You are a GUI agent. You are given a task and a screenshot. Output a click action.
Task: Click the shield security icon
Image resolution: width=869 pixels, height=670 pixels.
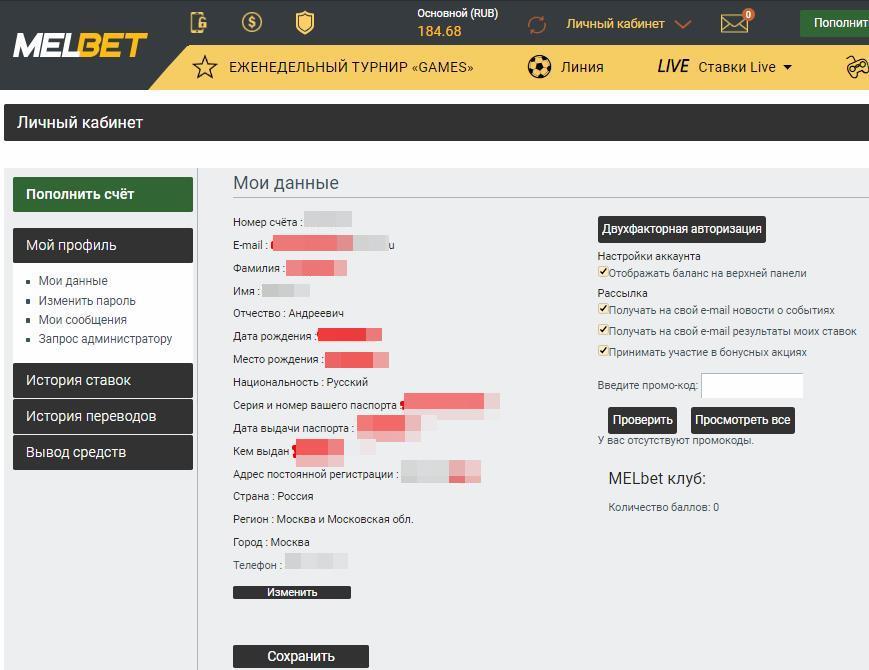coord(305,22)
